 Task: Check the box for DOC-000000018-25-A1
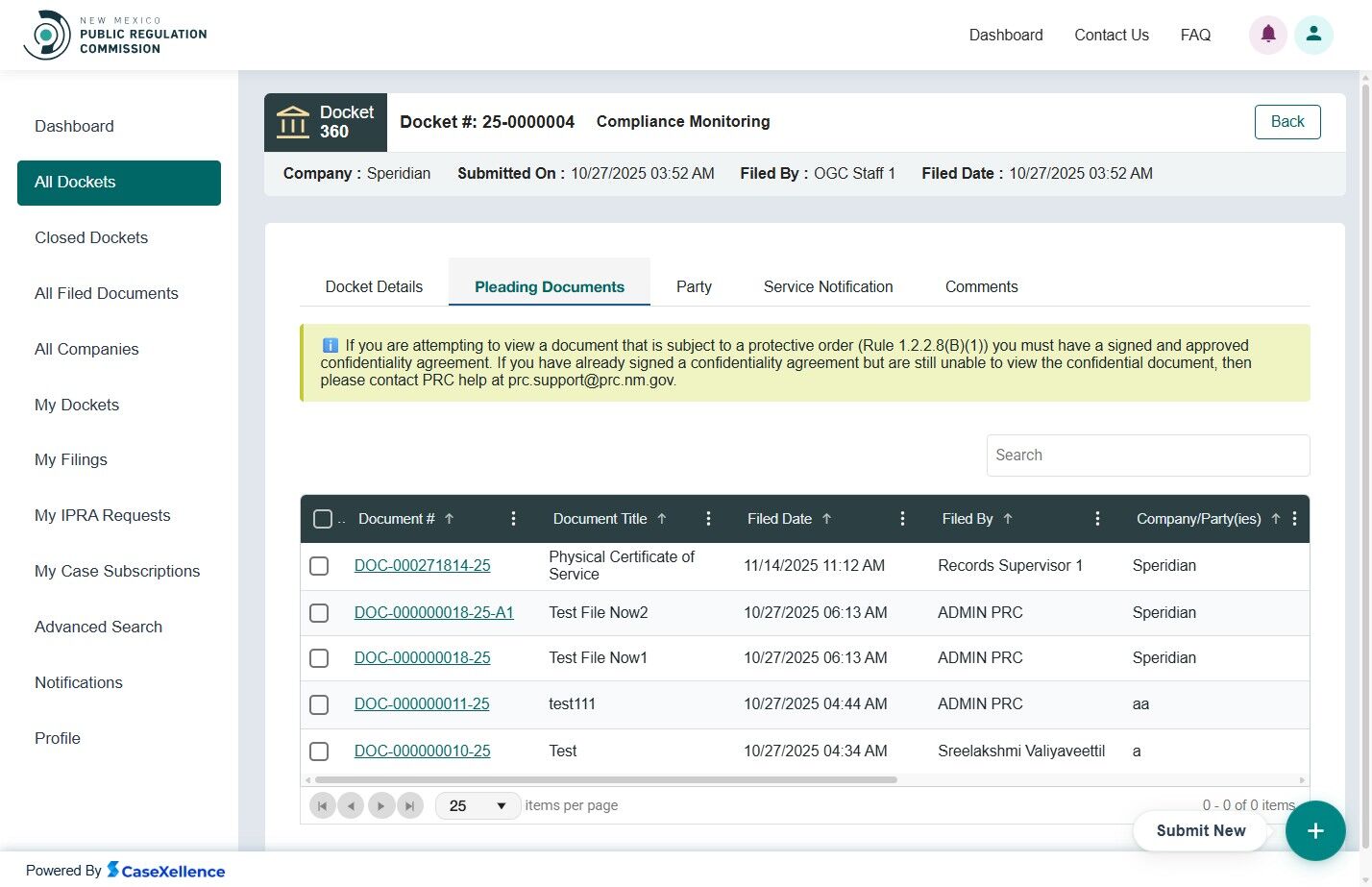(319, 613)
